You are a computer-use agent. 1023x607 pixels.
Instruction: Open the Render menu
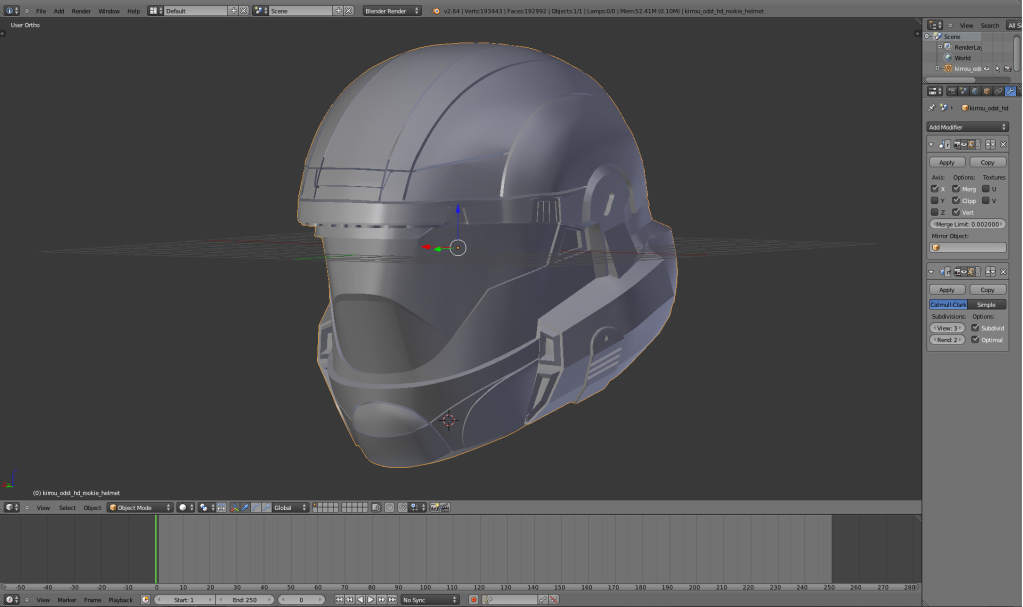click(x=81, y=11)
